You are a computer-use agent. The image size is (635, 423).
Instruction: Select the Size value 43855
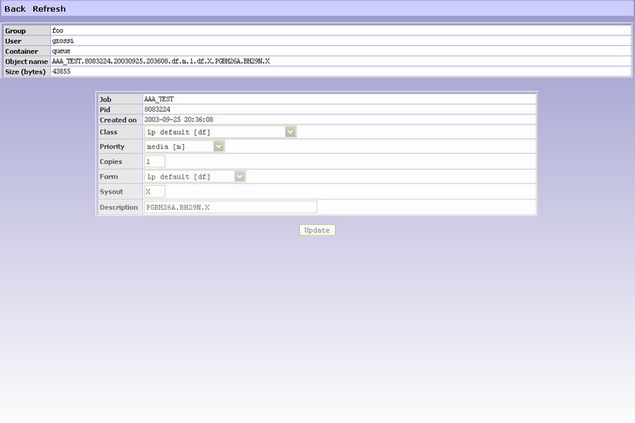(63, 71)
